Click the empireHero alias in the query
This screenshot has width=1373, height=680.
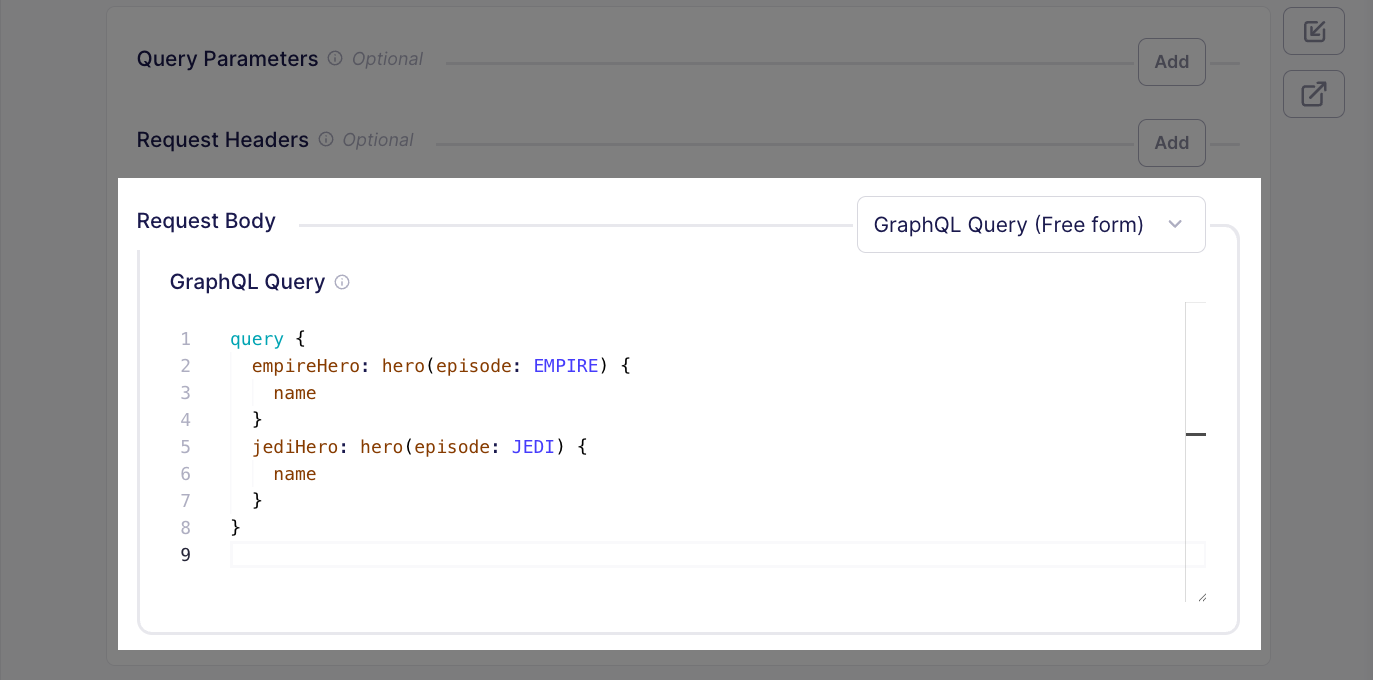click(x=305, y=365)
